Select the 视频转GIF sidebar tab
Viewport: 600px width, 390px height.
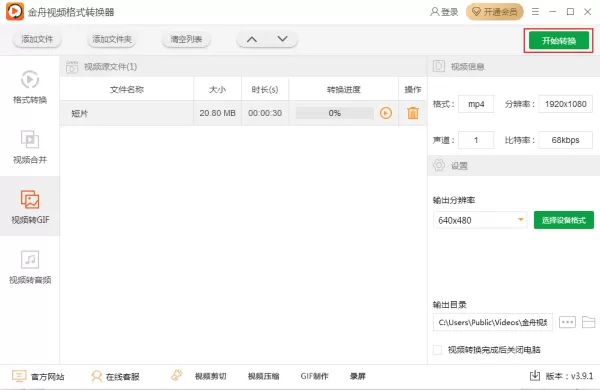point(30,206)
